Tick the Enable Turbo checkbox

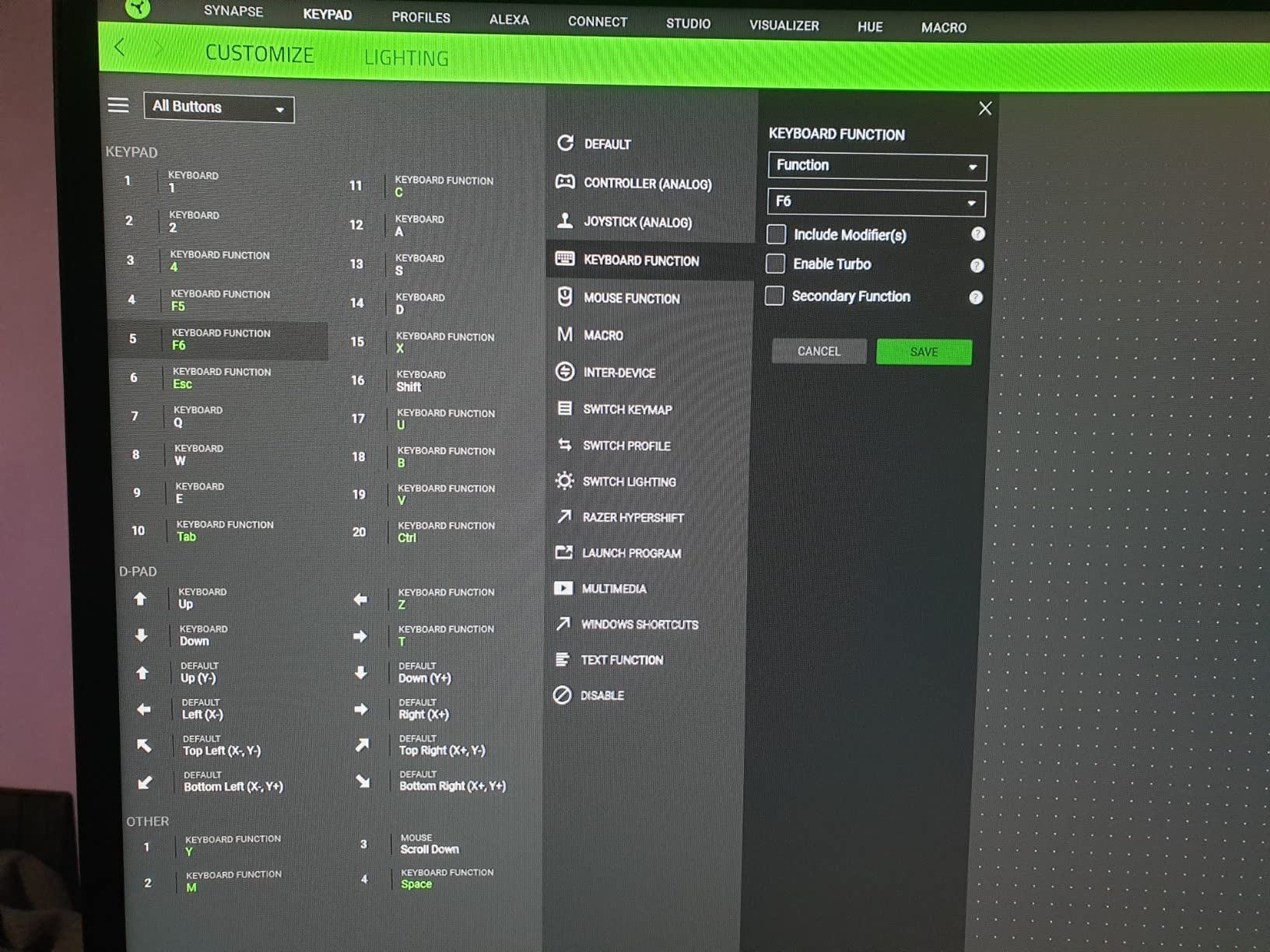coord(775,264)
